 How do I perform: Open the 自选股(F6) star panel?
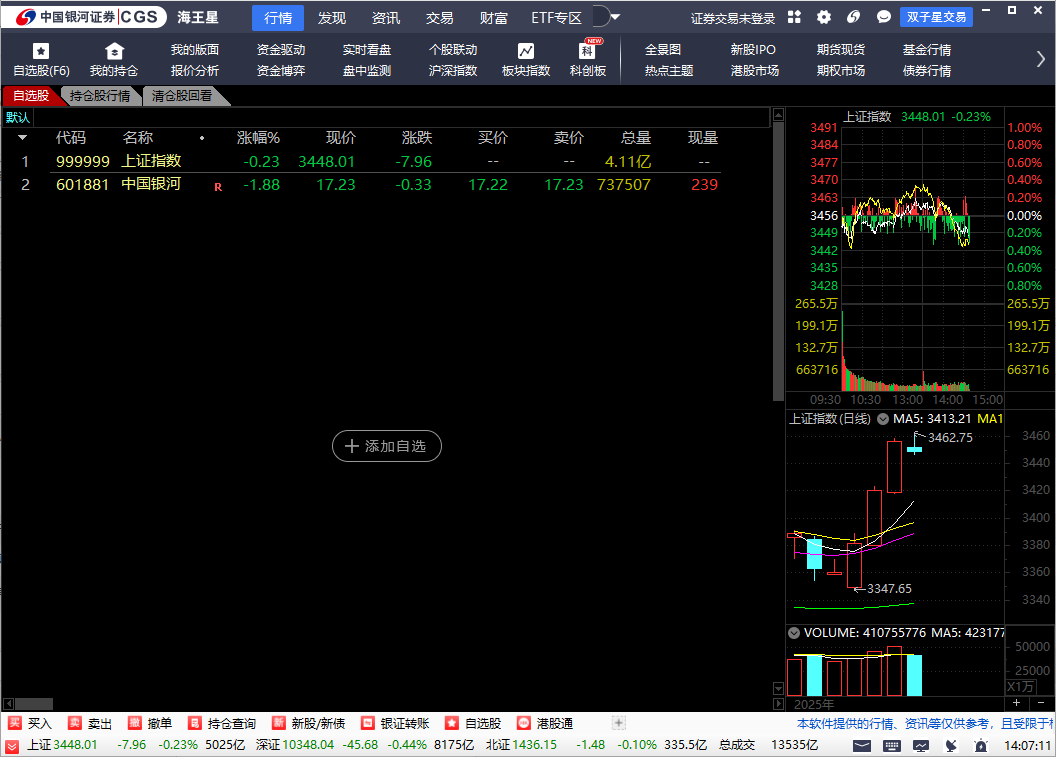[40, 58]
